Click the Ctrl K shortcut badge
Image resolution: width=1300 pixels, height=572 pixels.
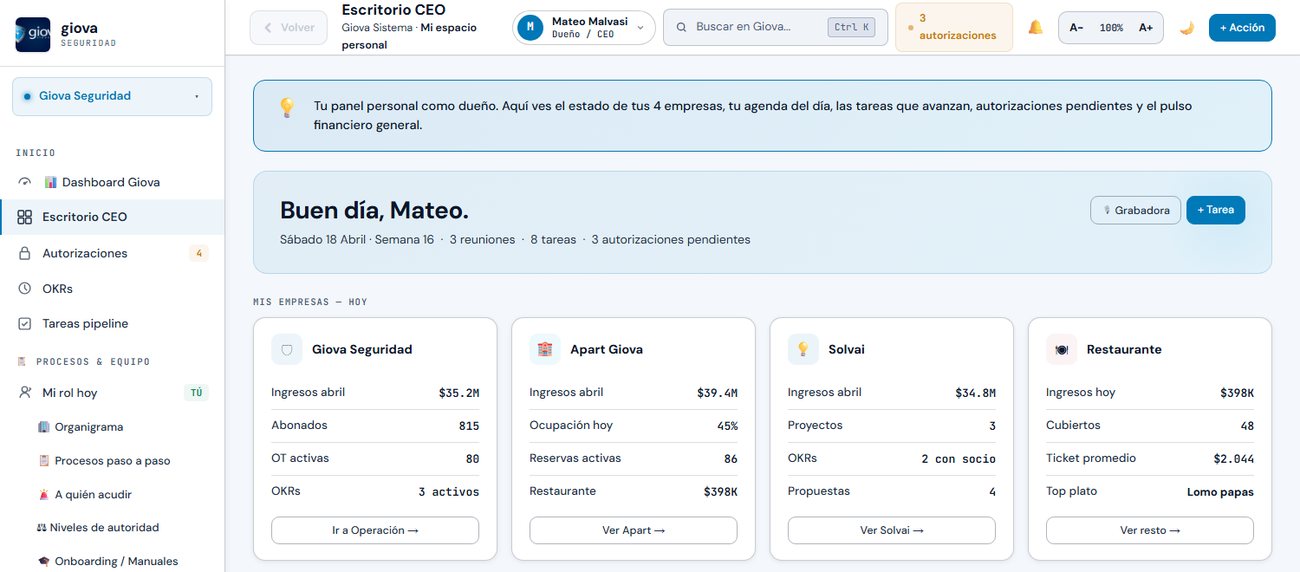click(x=851, y=27)
